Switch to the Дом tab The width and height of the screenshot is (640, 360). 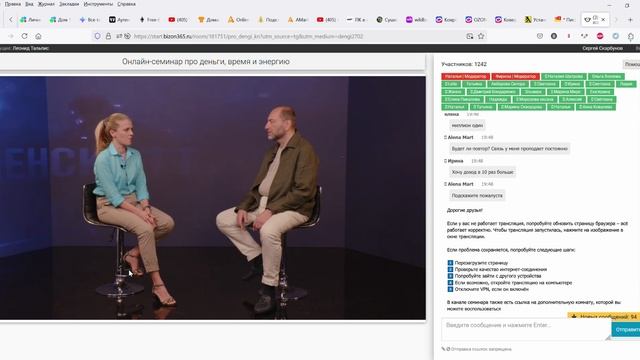click(x=60, y=20)
